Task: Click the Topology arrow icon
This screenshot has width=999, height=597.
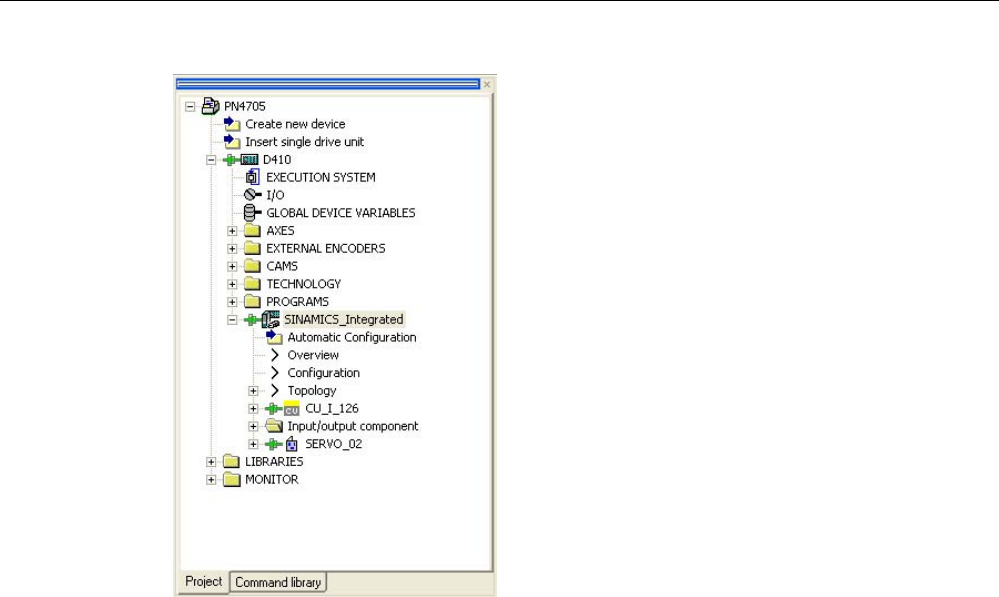Action: tap(275, 391)
